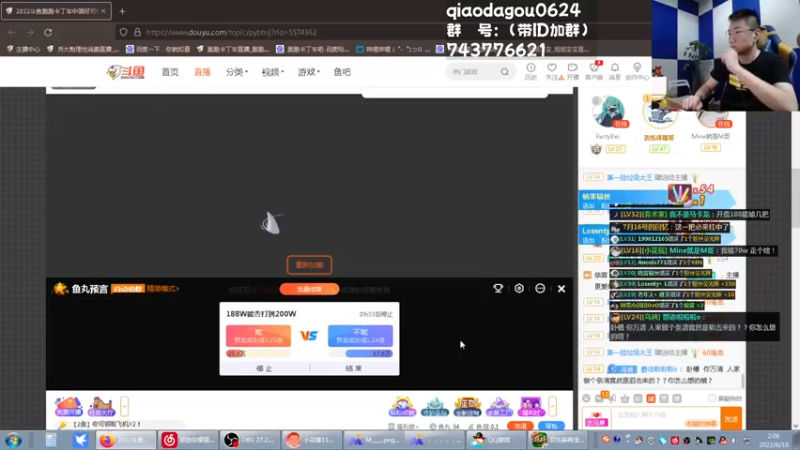
Task: Click volume speaker icon in system tray
Action: 735,440
